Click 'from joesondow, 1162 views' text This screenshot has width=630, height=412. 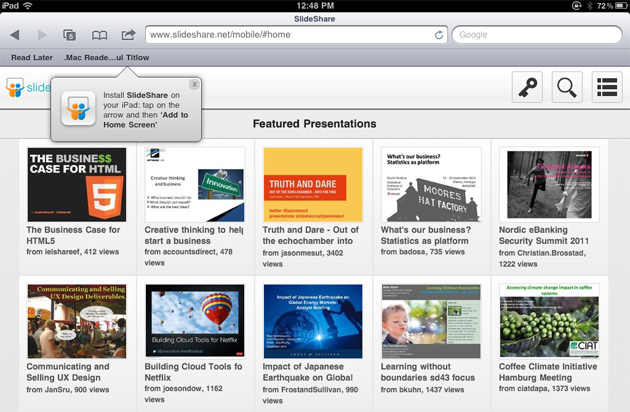click(184, 394)
